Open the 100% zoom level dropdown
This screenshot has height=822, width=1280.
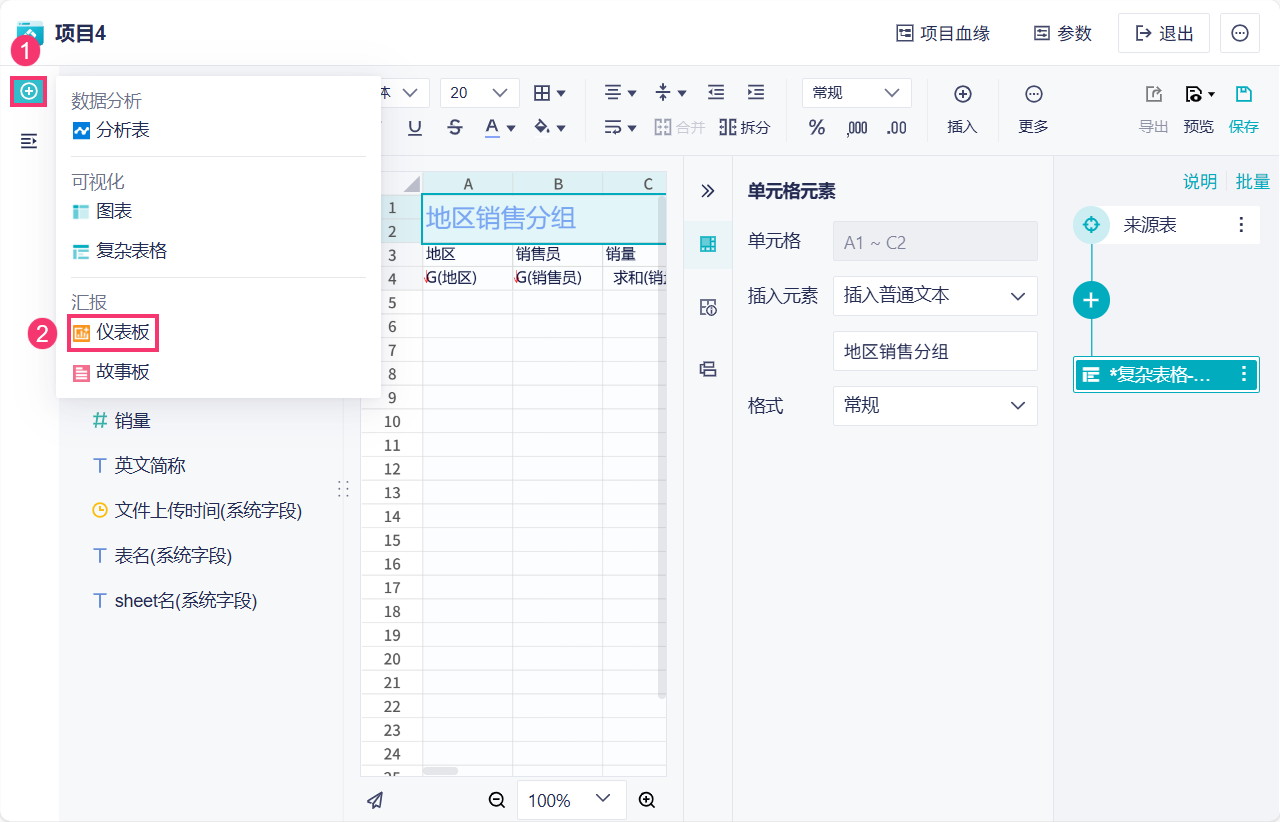click(572, 800)
